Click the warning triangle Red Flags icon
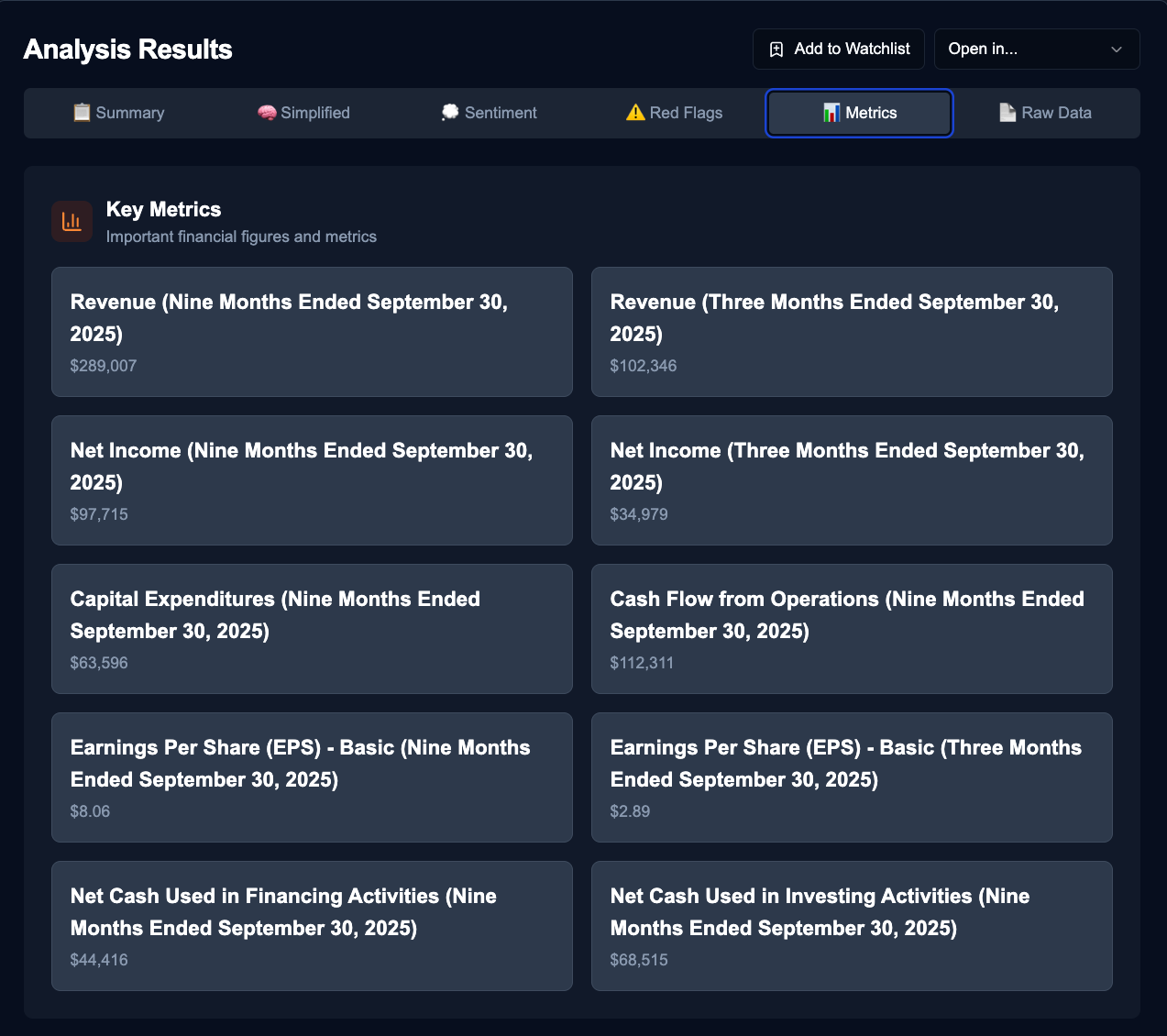The height and width of the screenshot is (1036, 1167). [x=635, y=113]
